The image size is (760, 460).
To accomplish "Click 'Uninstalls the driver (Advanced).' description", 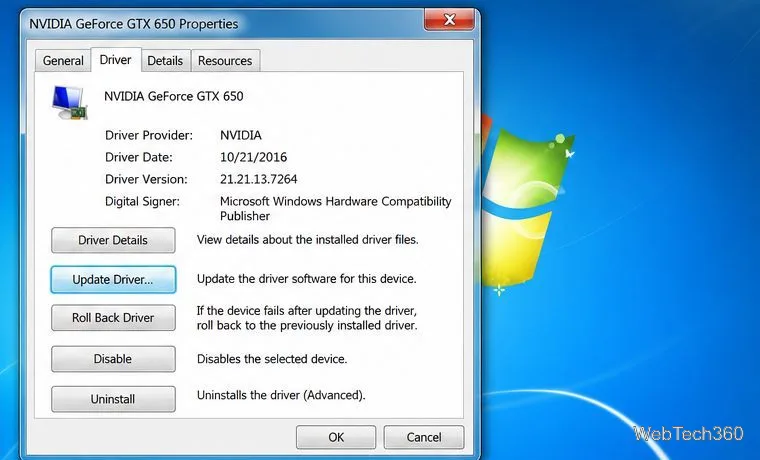I will pyautogui.click(x=281, y=395).
